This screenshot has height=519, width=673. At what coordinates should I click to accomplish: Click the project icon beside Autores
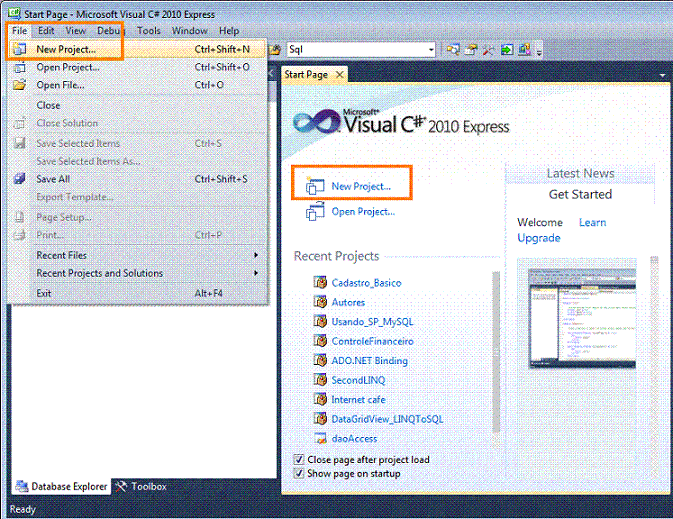click(x=320, y=302)
